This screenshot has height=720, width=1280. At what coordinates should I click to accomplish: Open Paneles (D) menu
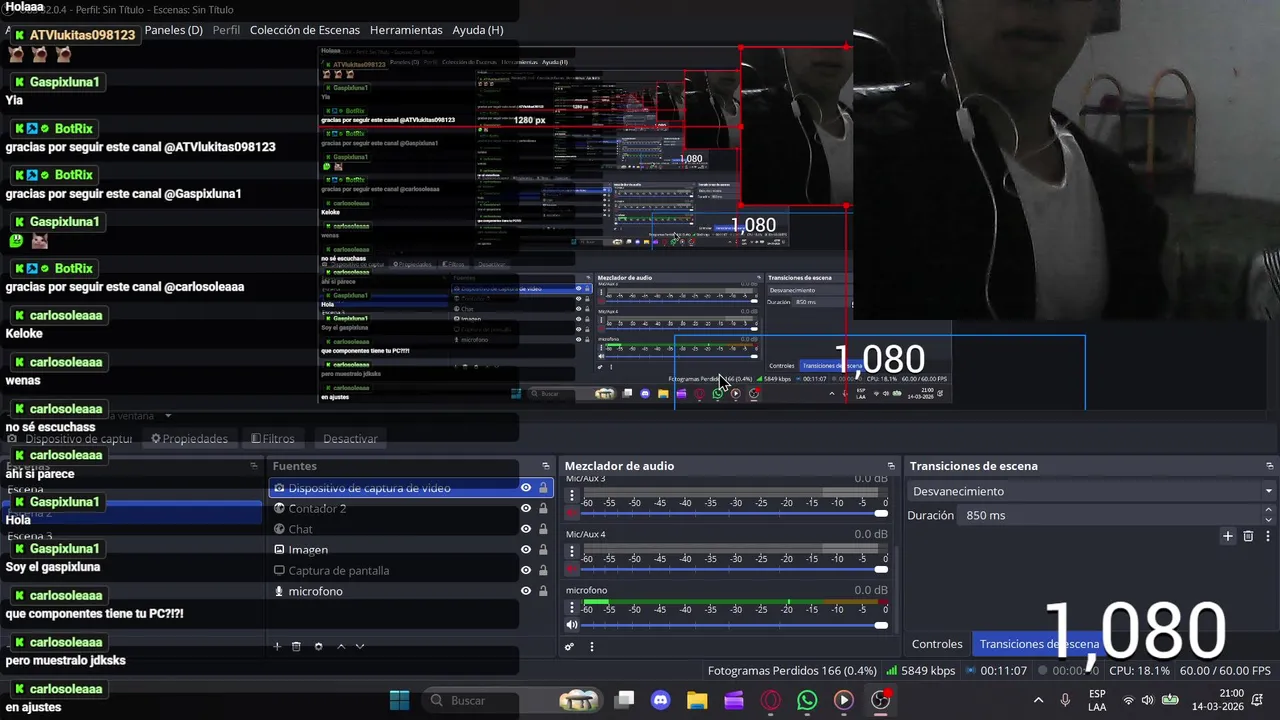tap(174, 30)
